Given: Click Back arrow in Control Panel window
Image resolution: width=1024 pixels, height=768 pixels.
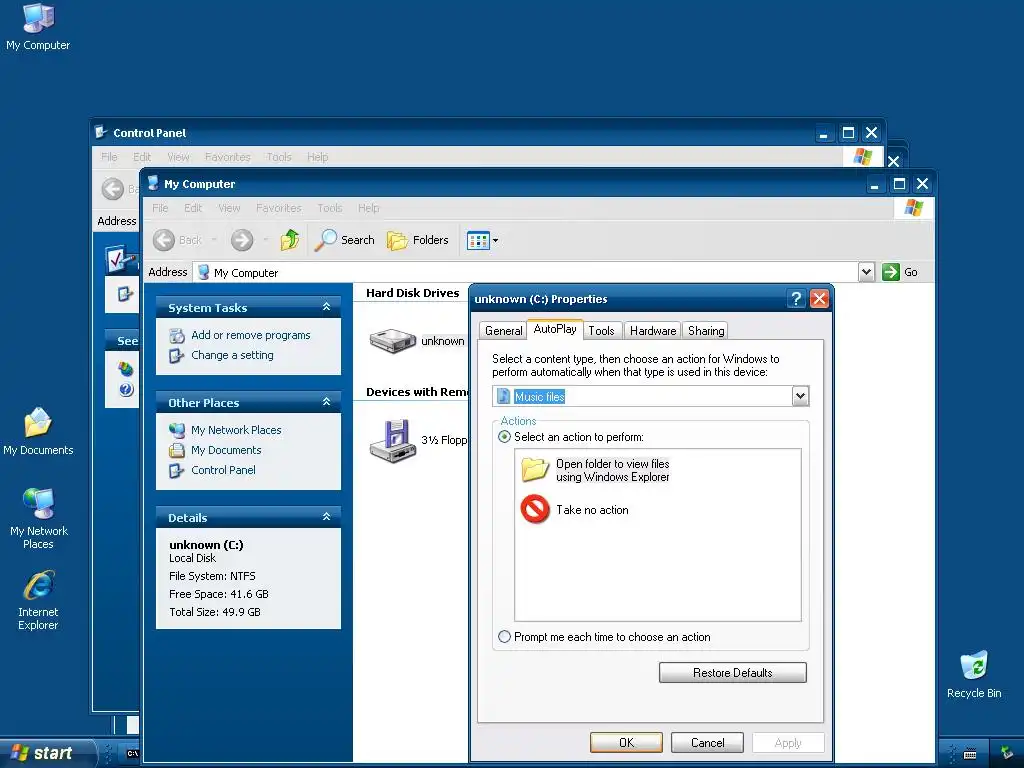Looking at the screenshot, I should (x=113, y=189).
